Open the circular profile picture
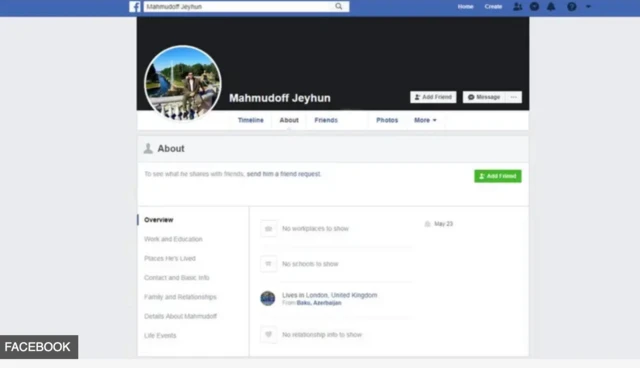The width and height of the screenshot is (640, 368). click(183, 83)
